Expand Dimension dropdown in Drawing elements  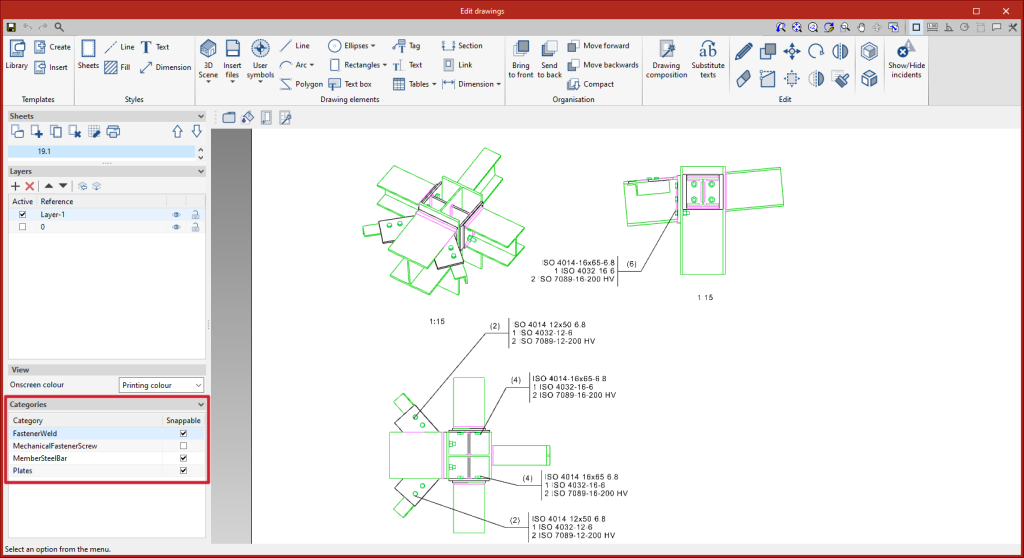(498, 84)
